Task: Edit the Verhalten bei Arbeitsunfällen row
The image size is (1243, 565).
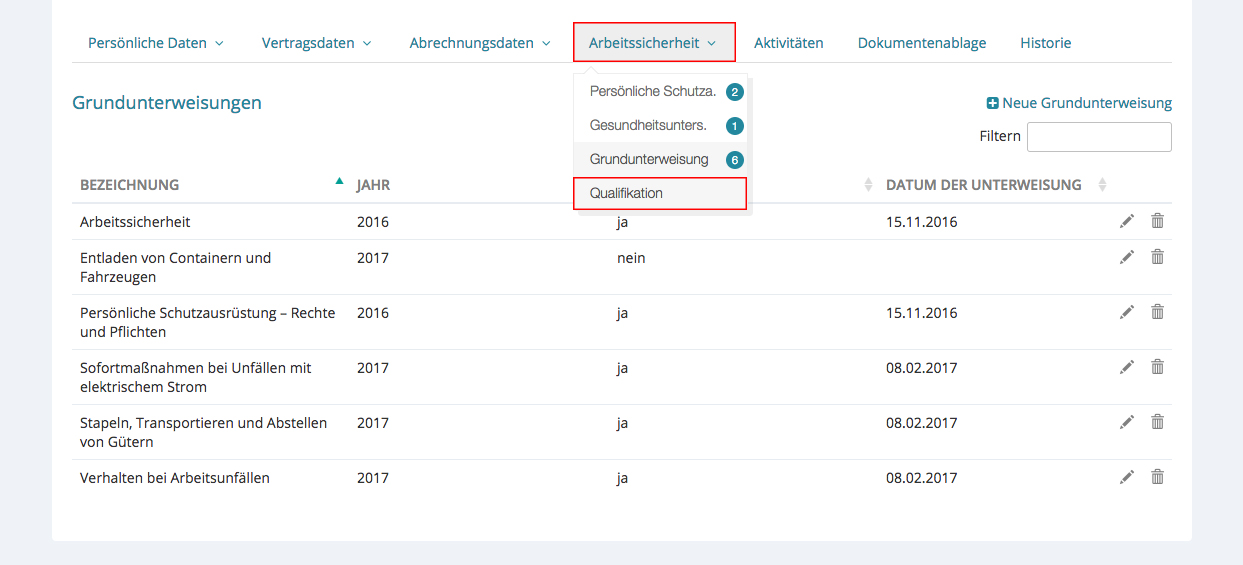Action: 1127,477
